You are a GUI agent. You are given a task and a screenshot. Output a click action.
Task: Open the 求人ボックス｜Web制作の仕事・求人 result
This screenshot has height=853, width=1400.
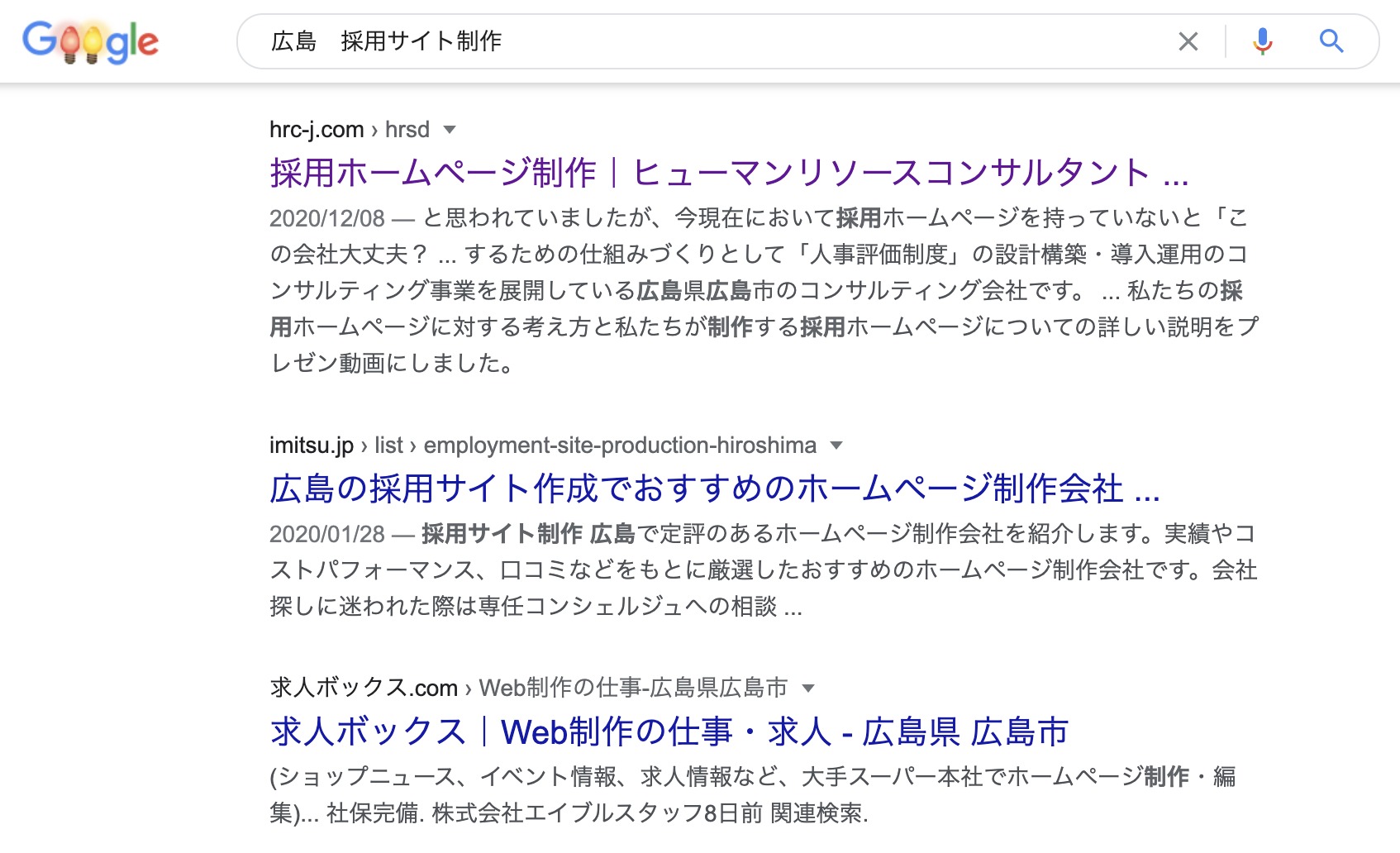coord(669,731)
